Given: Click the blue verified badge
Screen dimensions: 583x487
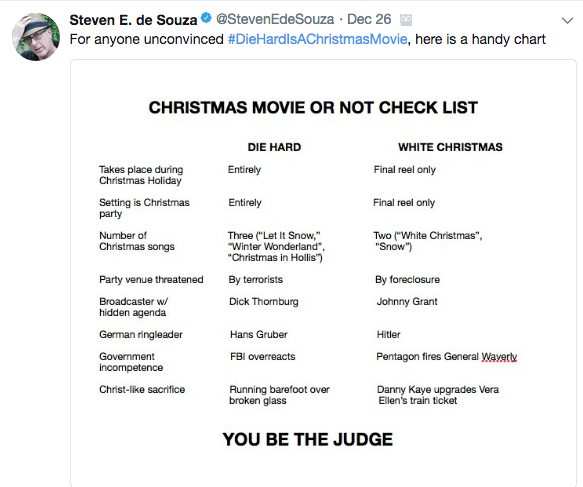Looking at the screenshot, I should (206, 18).
